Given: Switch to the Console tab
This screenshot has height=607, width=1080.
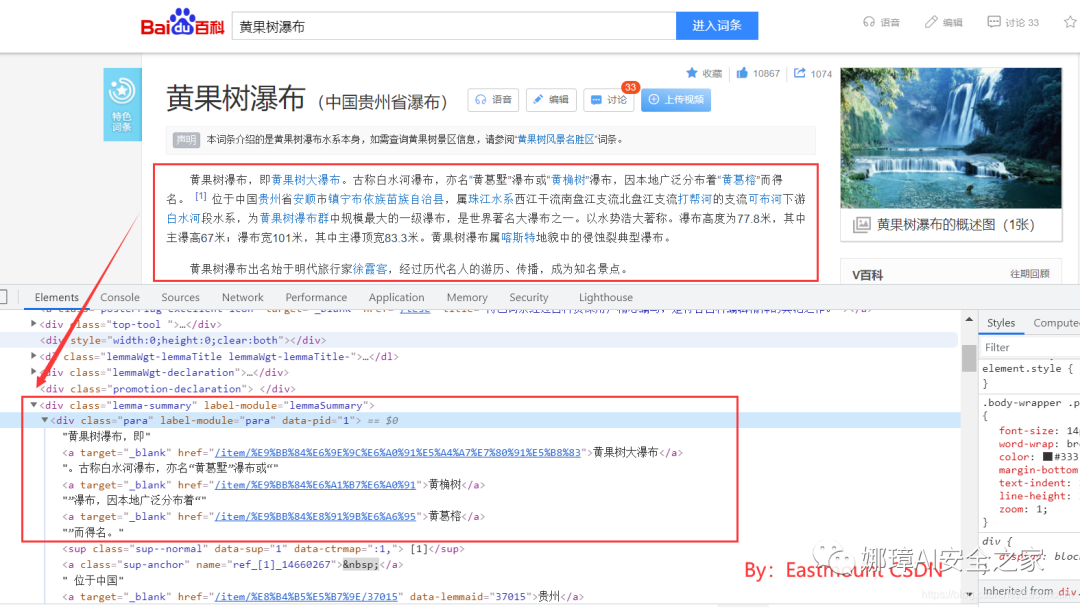Looking at the screenshot, I should pyautogui.click(x=120, y=297).
